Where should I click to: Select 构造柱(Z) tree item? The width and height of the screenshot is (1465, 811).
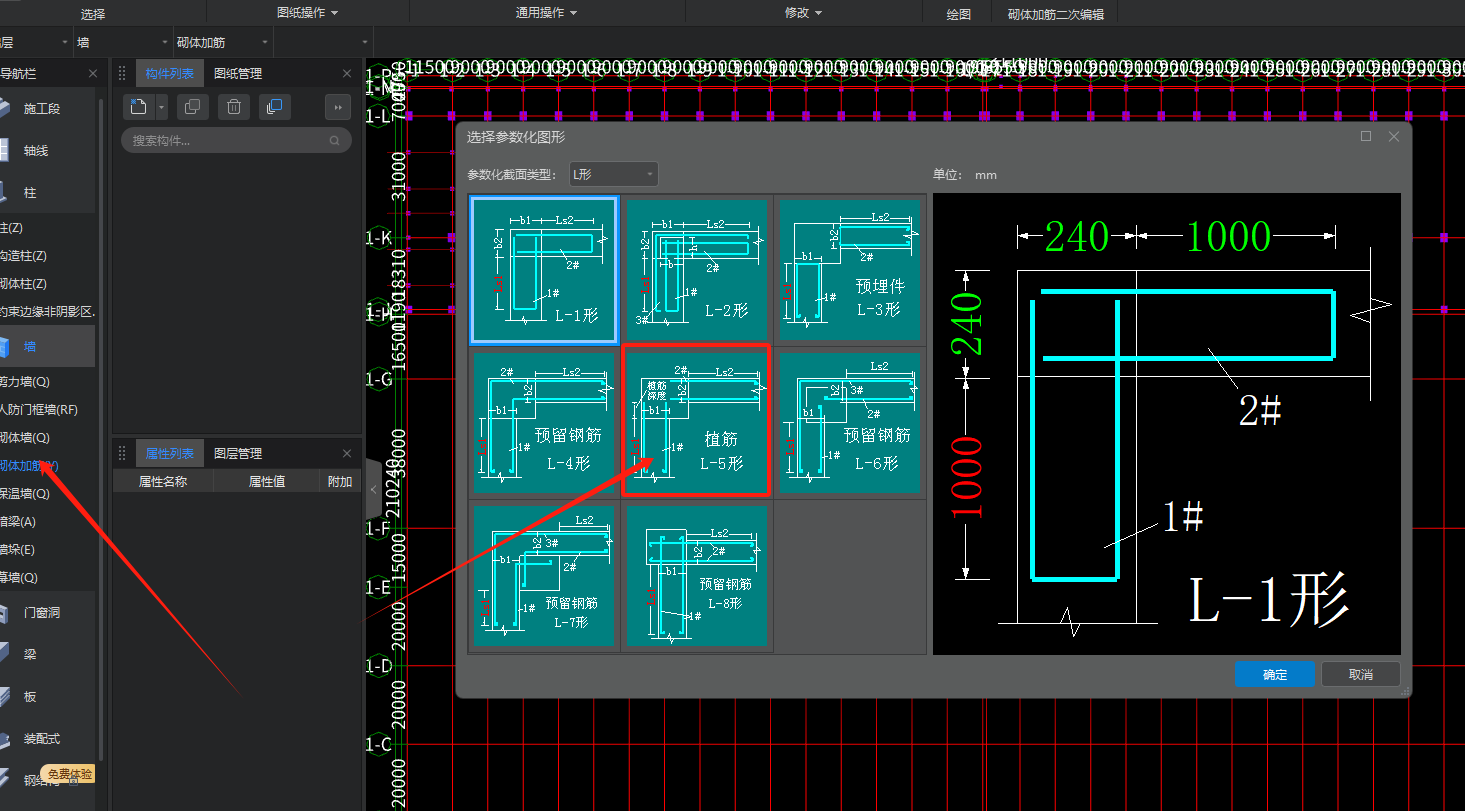coord(24,256)
